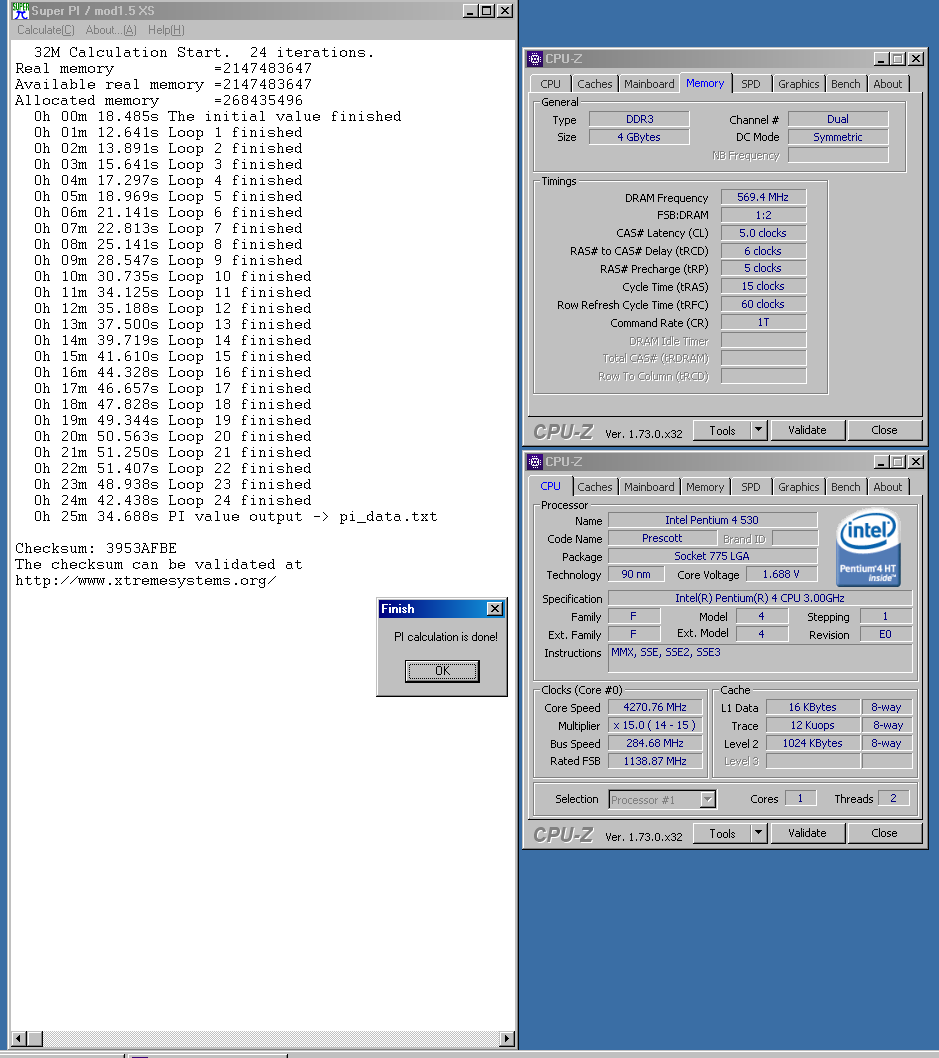Open Graphics tab in lower CPU-Z window
This screenshot has width=939, height=1058.
799,486
